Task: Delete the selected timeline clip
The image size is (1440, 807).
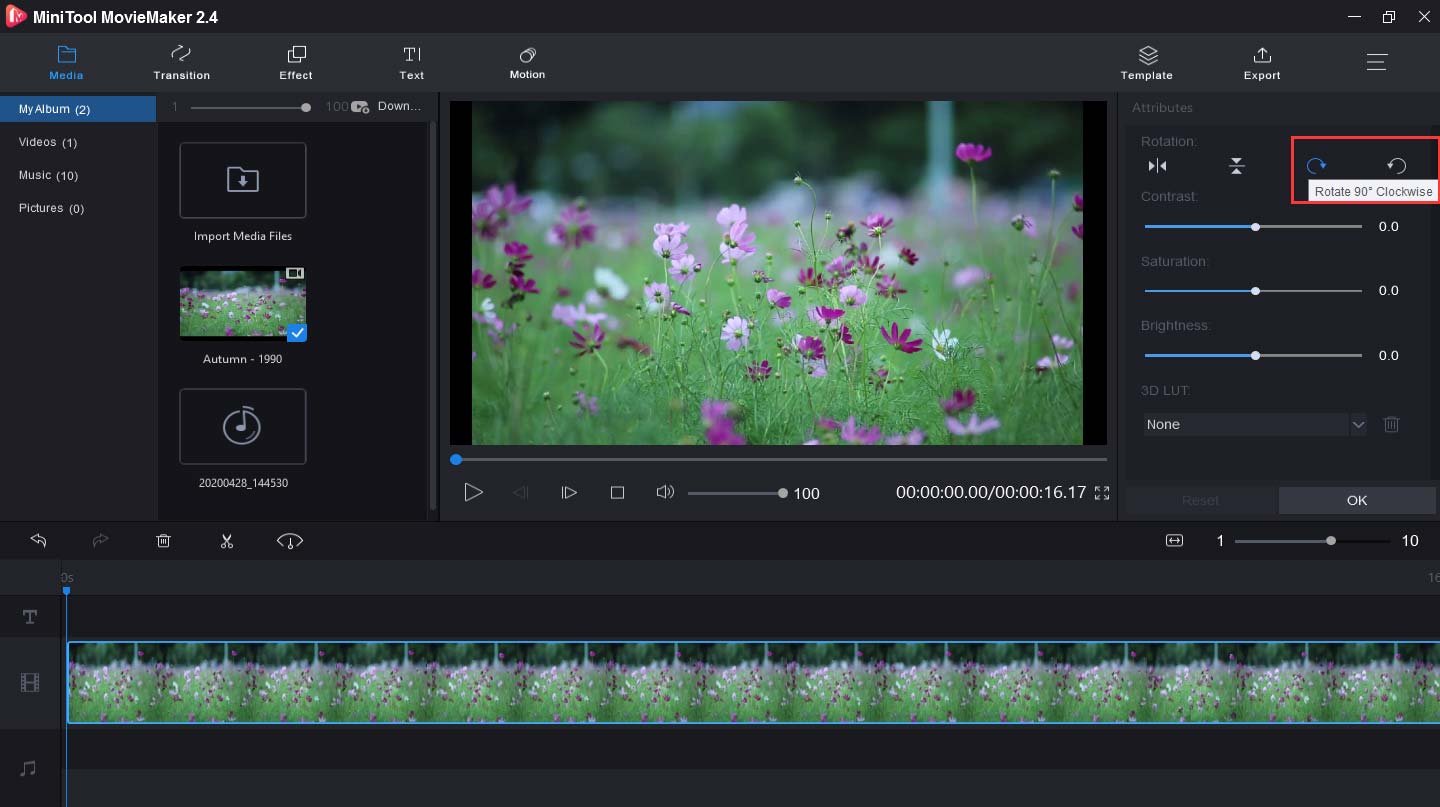Action: pyautogui.click(x=164, y=540)
